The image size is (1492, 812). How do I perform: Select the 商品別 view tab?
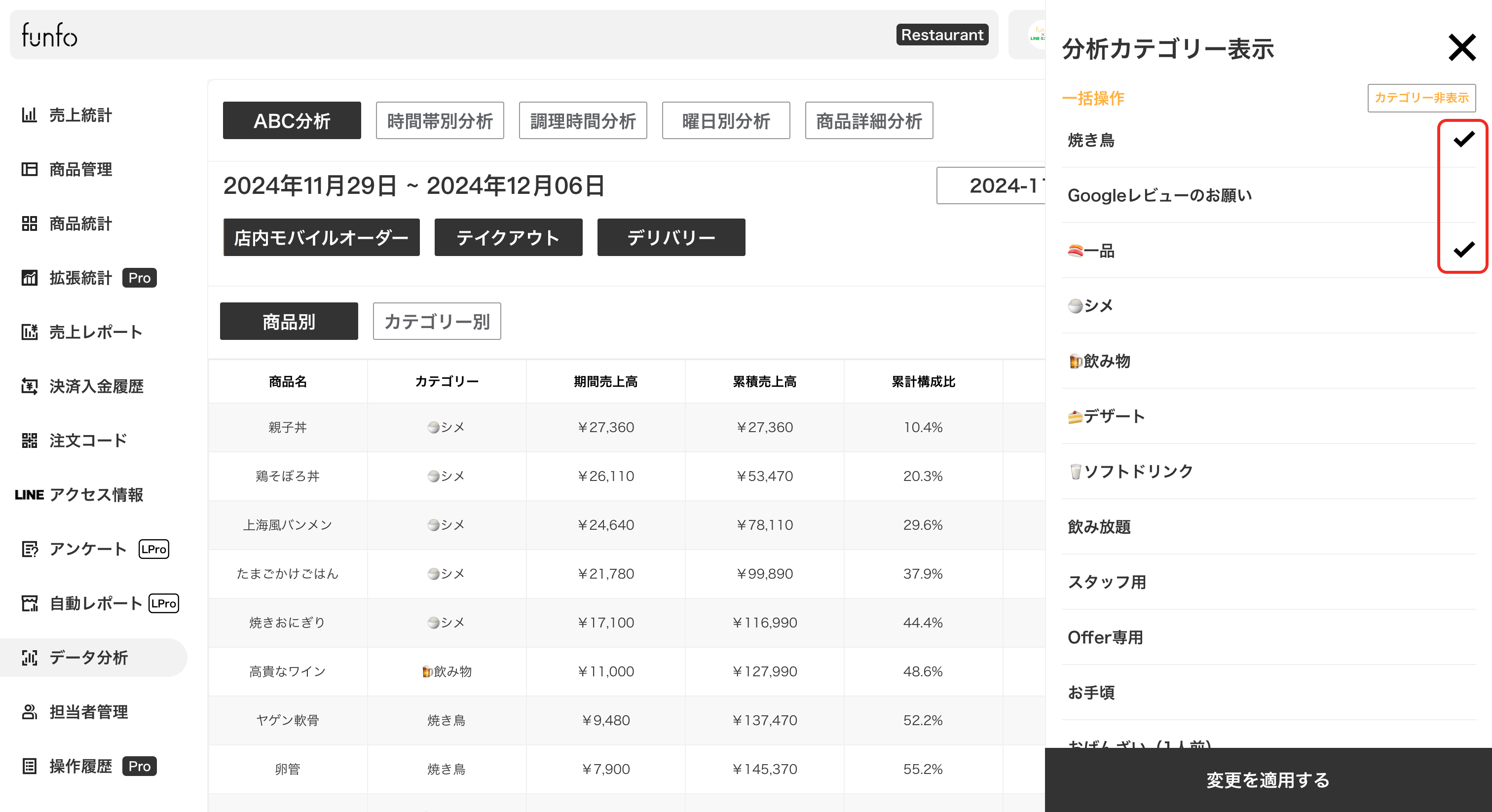click(289, 321)
